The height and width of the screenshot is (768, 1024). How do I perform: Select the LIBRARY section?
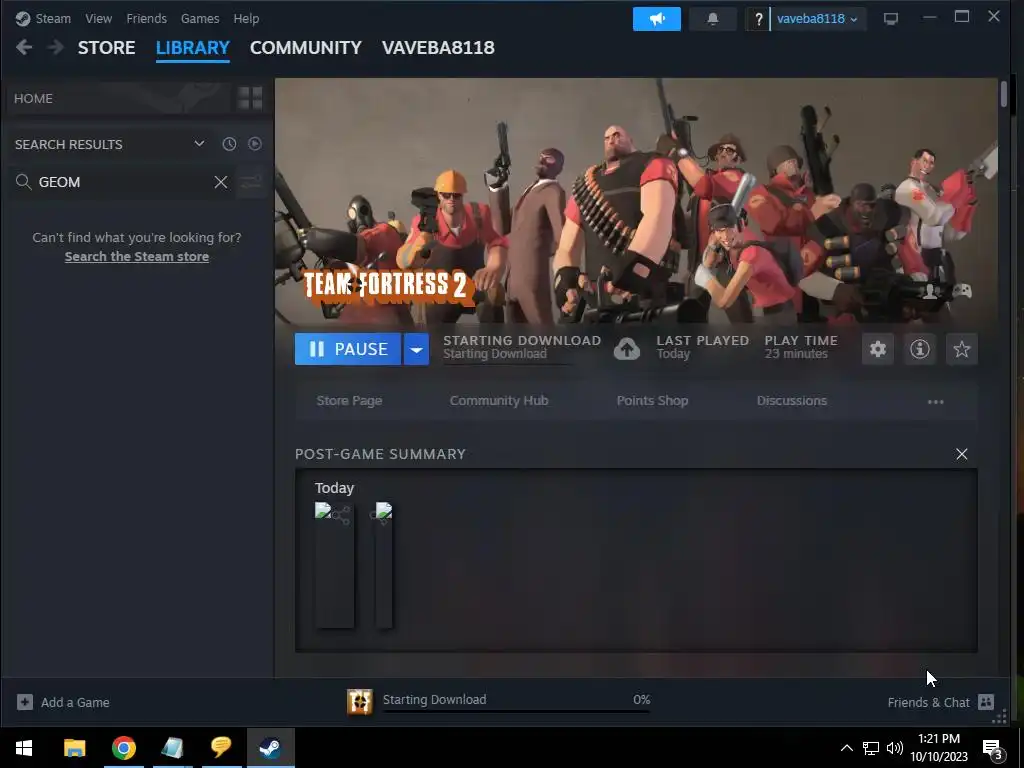(193, 48)
